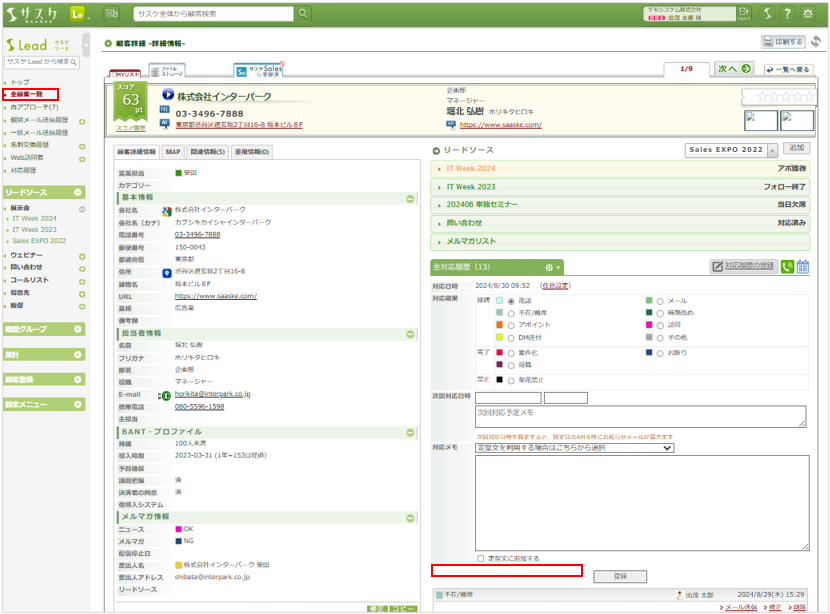Click the website icon beside the header URL
830x614 pixels.
(451, 124)
